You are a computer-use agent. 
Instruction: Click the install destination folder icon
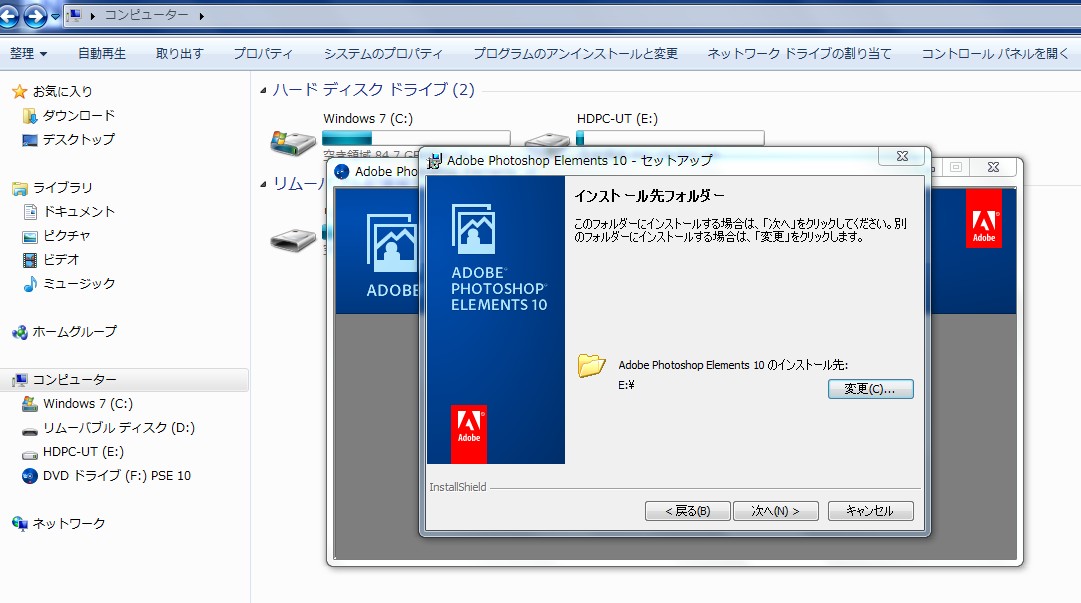pyautogui.click(x=592, y=365)
